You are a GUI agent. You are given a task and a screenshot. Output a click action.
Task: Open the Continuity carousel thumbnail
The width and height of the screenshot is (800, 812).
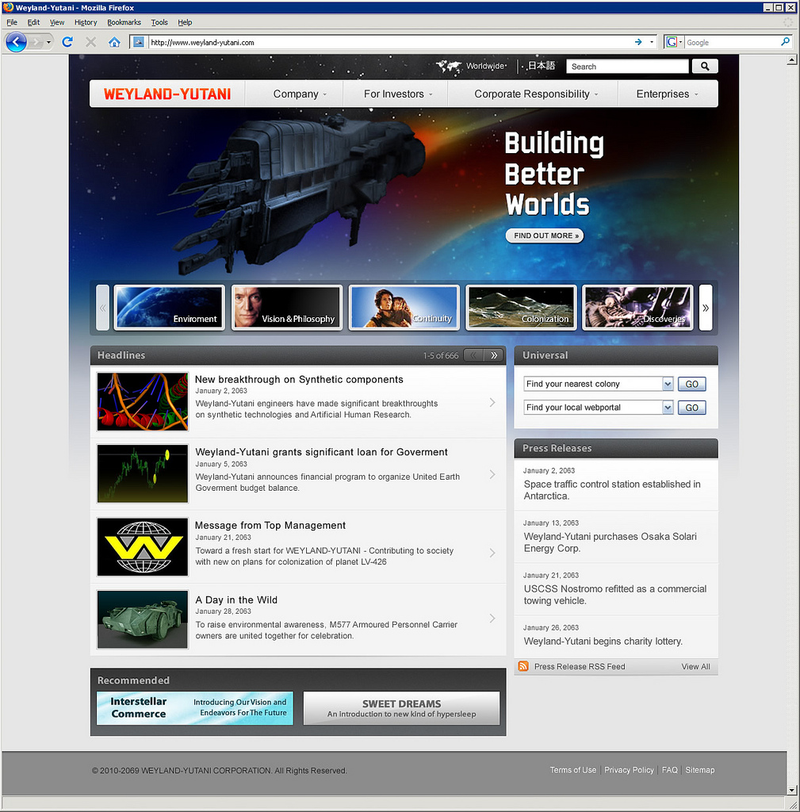(x=404, y=308)
